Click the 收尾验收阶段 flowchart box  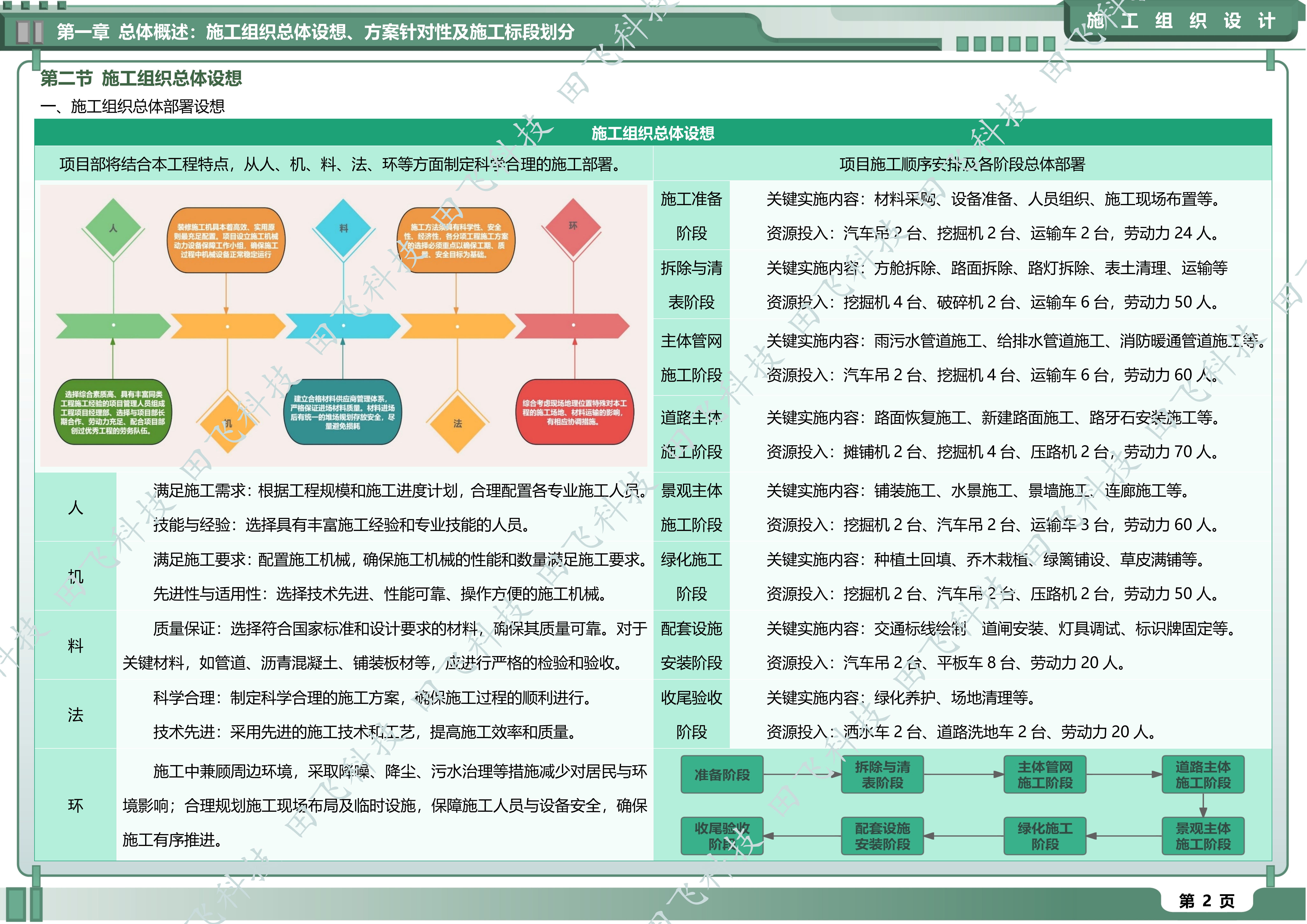click(722, 836)
